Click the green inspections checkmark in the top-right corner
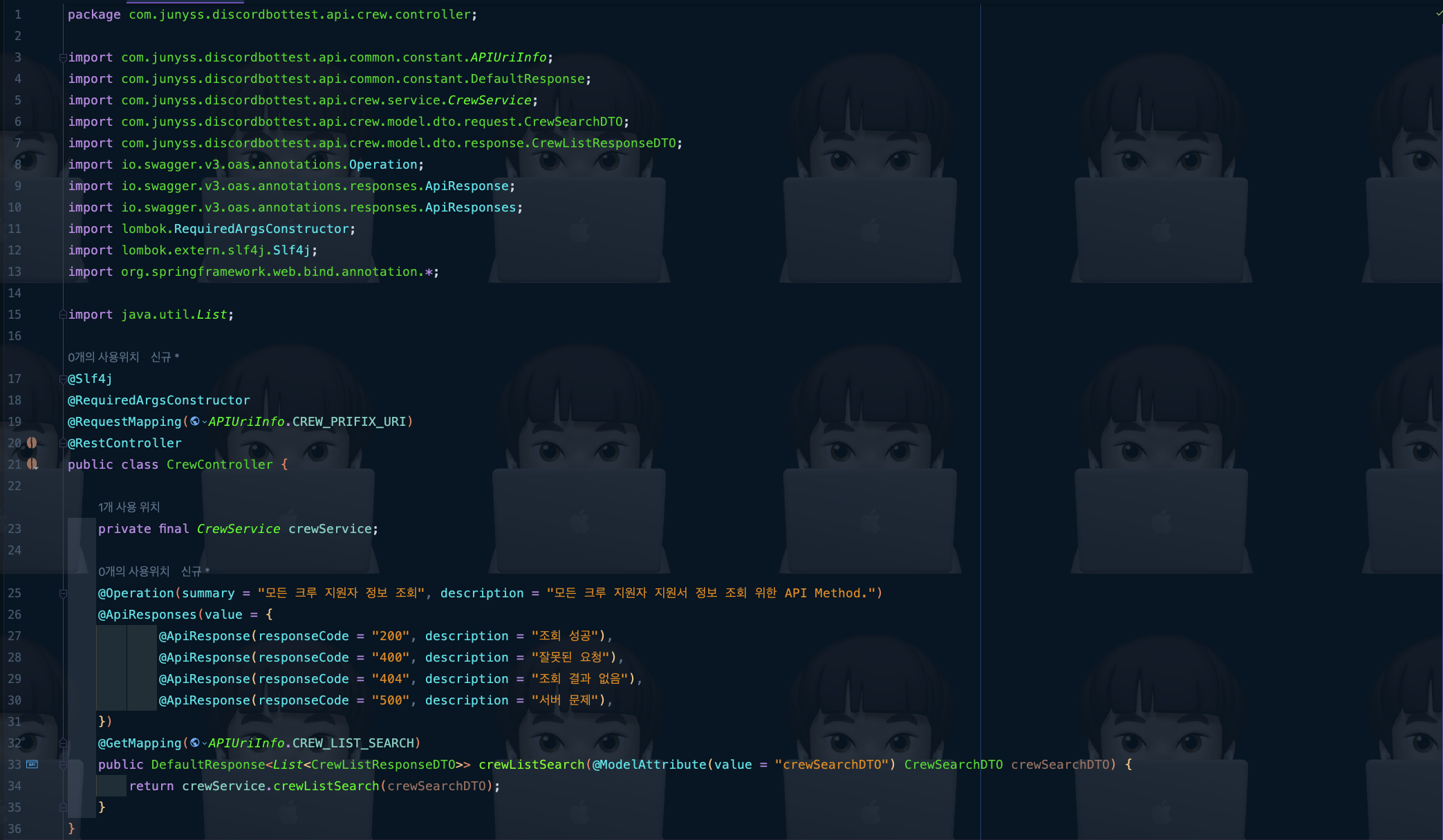Viewport: 1443px width, 840px height. (1438, 12)
